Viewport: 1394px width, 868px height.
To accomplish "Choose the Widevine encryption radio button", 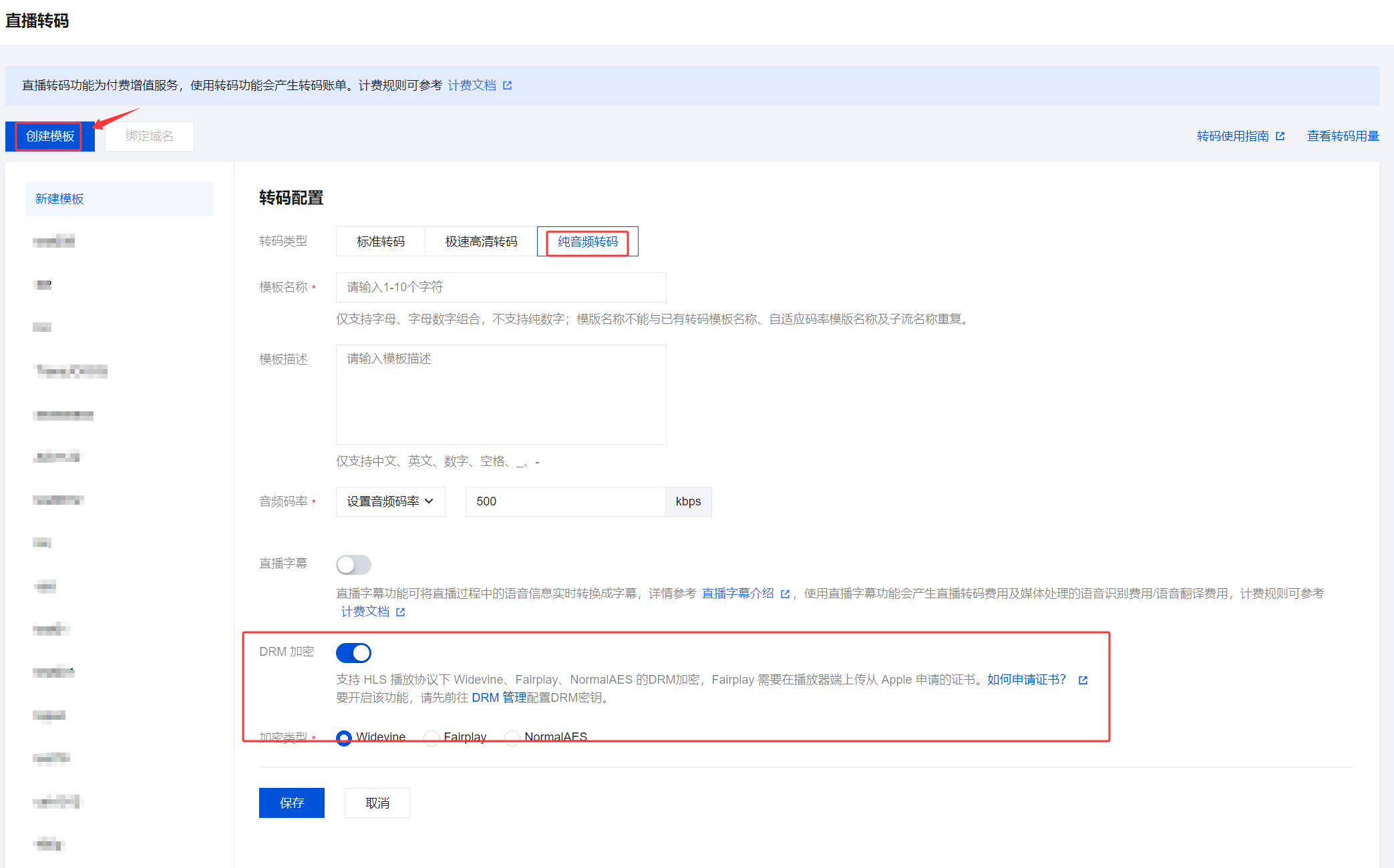I will coord(344,737).
